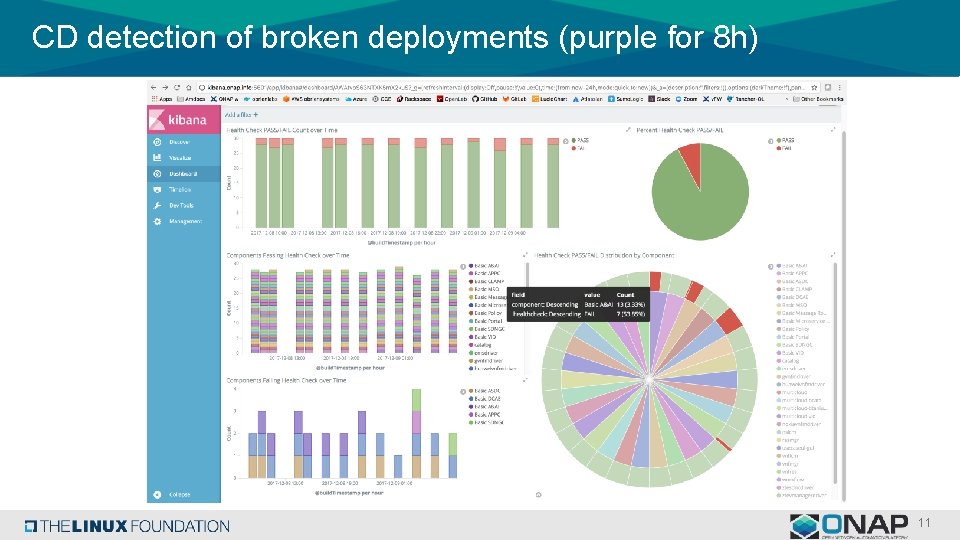The image size is (960, 540).
Task: Select multicloud in distribution legend
Action: pyautogui.click(x=792, y=392)
